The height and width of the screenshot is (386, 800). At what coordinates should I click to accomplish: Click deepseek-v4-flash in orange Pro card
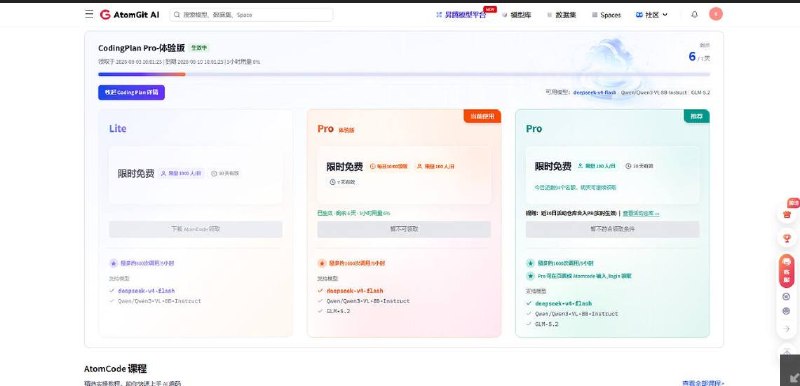tap(355, 291)
